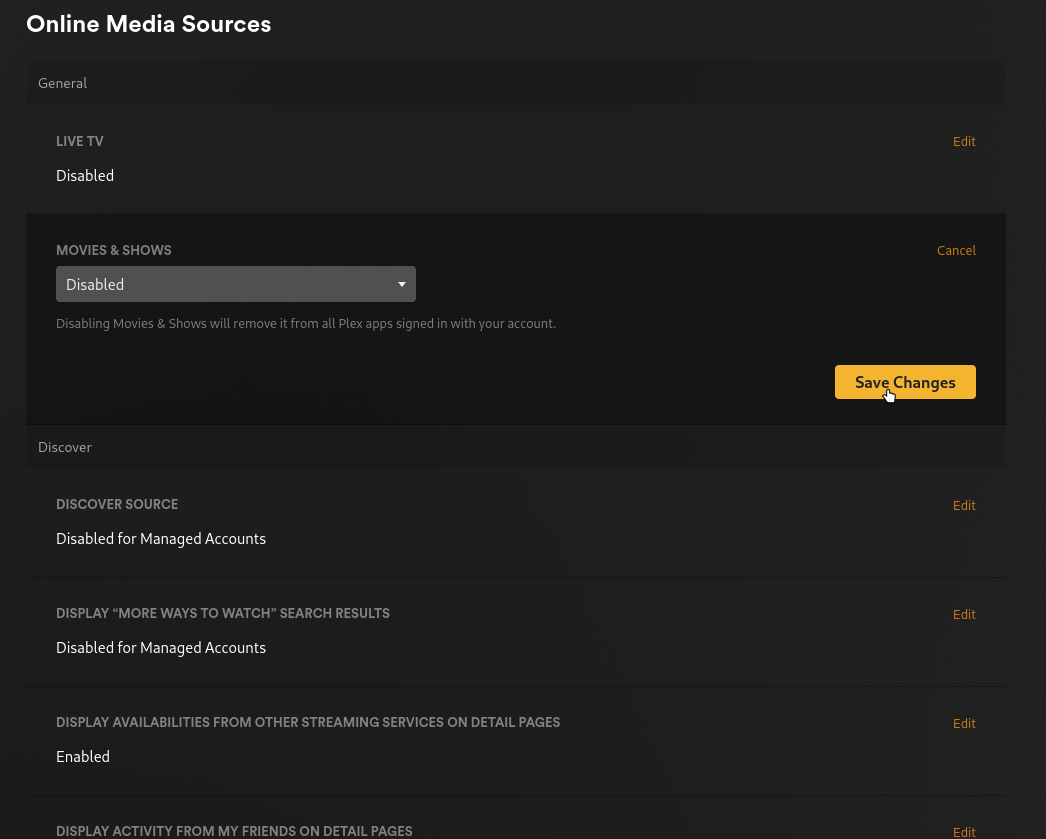Cancel editing Movies & Shows
Viewport: 1046px width, 839px height.
(956, 250)
